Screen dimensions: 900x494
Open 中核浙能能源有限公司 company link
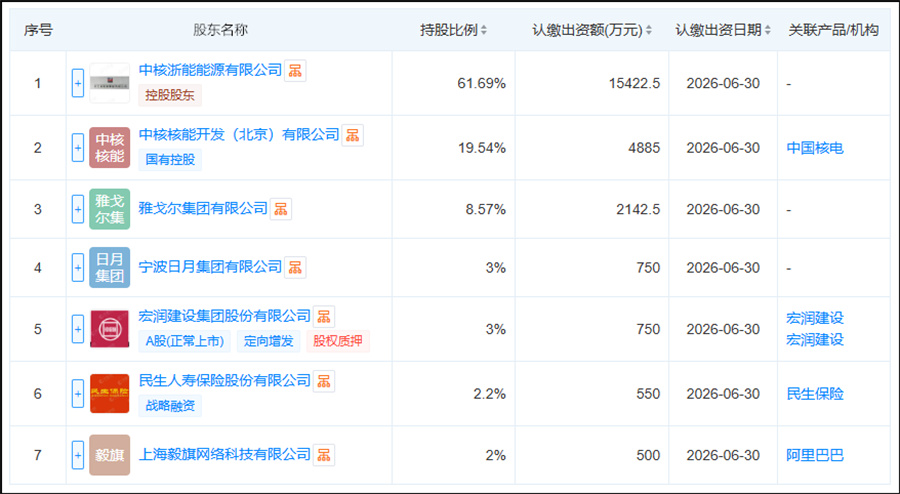pyautogui.click(x=210, y=70)
